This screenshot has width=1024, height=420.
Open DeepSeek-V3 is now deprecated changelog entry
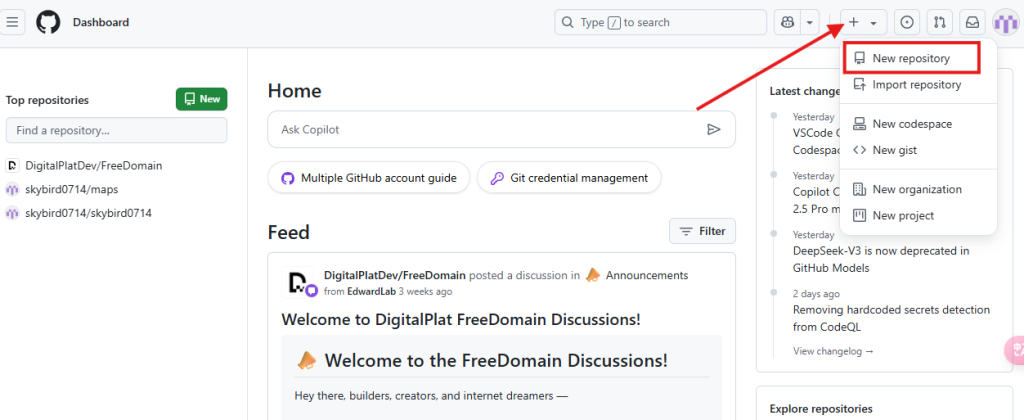(x=881, y=259)
